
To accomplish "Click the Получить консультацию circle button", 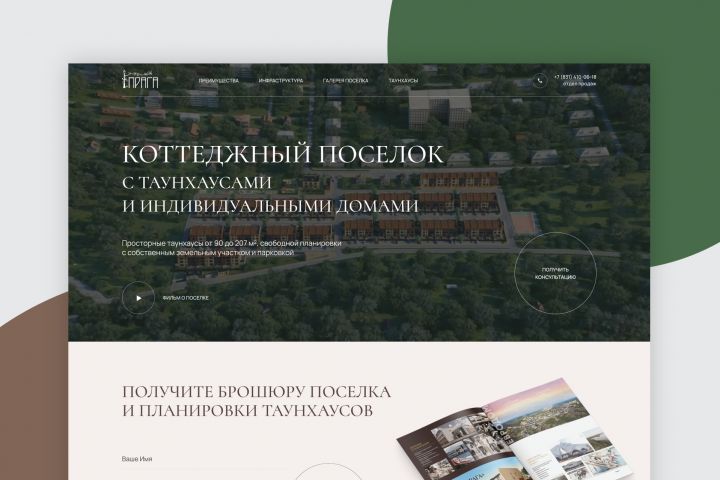I will pyautogui.click(x=555, y=273).
